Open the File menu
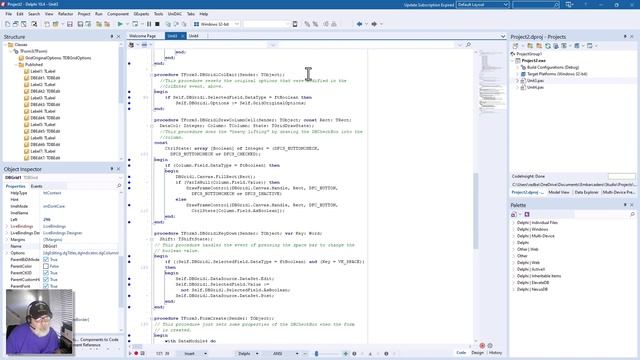640x360 pixels. 9,14
